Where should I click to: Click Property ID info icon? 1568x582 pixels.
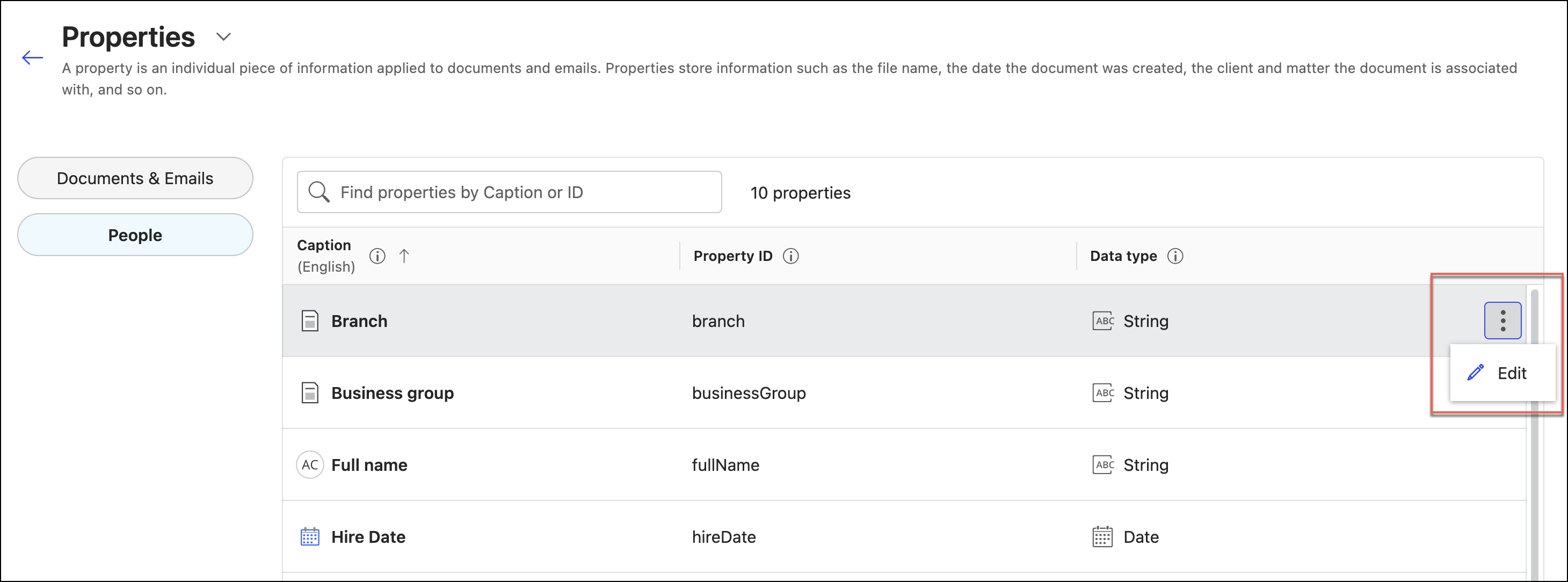(x=790, y=256)
